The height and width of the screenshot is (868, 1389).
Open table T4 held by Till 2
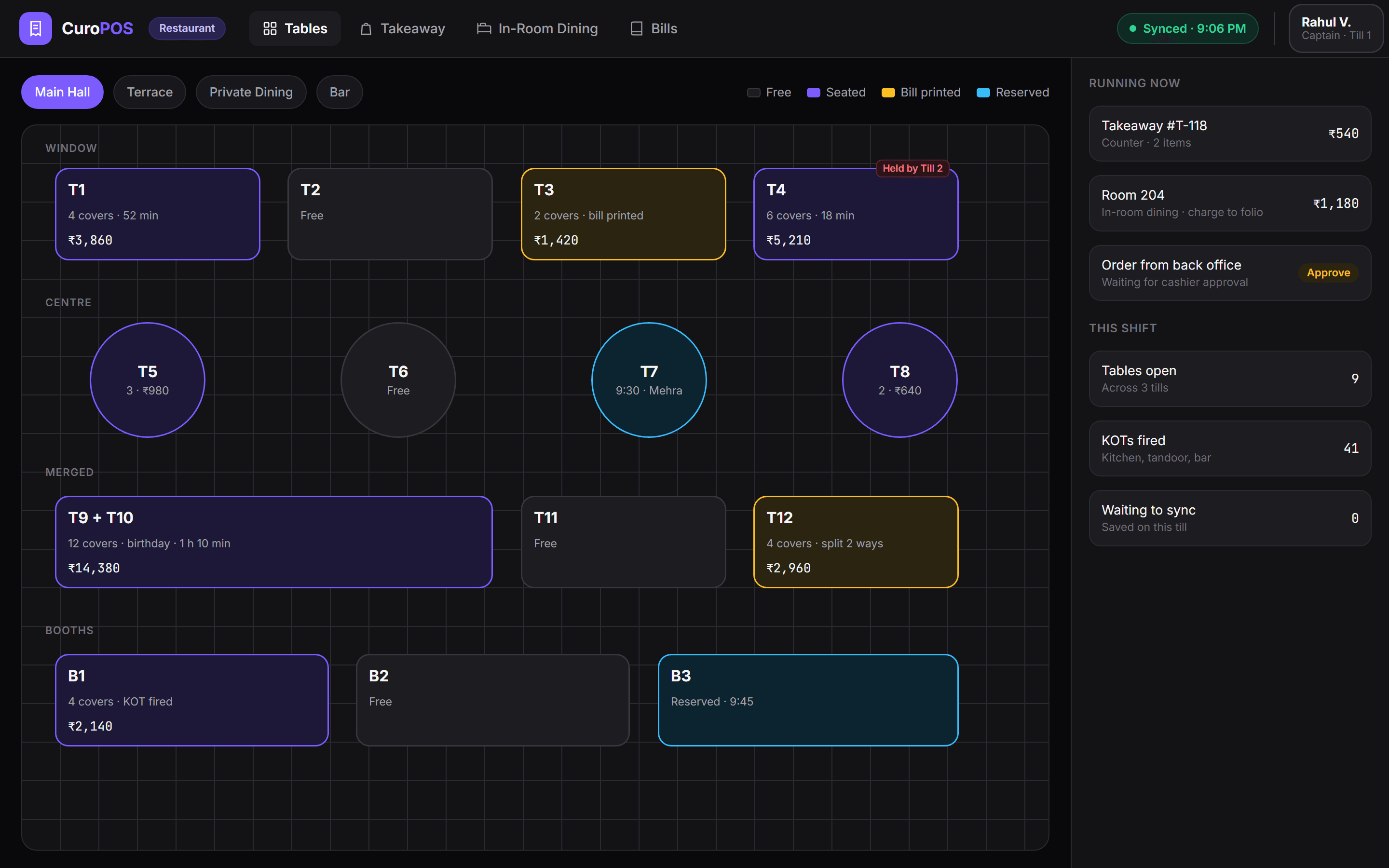click(x=856, y=214)
